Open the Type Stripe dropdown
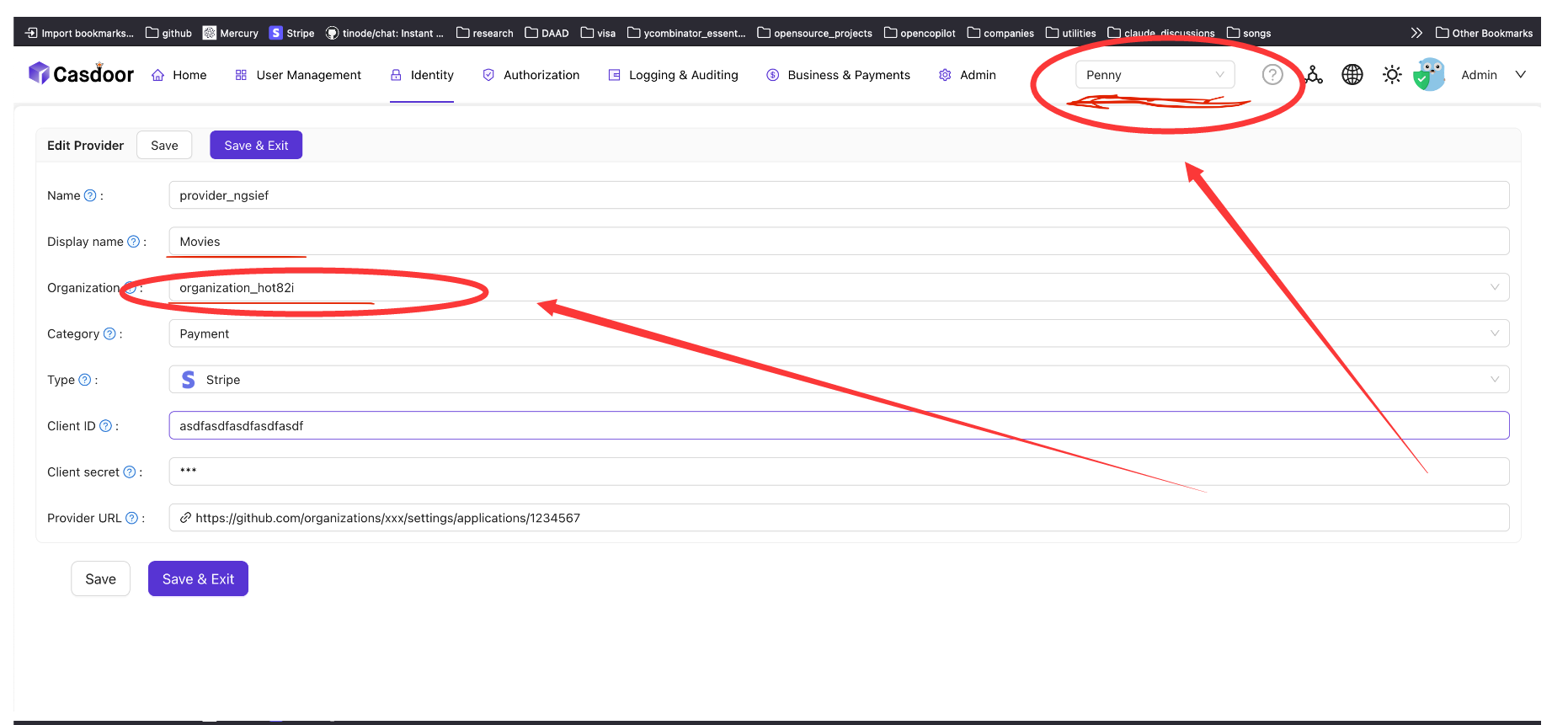 [x=839, y=380]
